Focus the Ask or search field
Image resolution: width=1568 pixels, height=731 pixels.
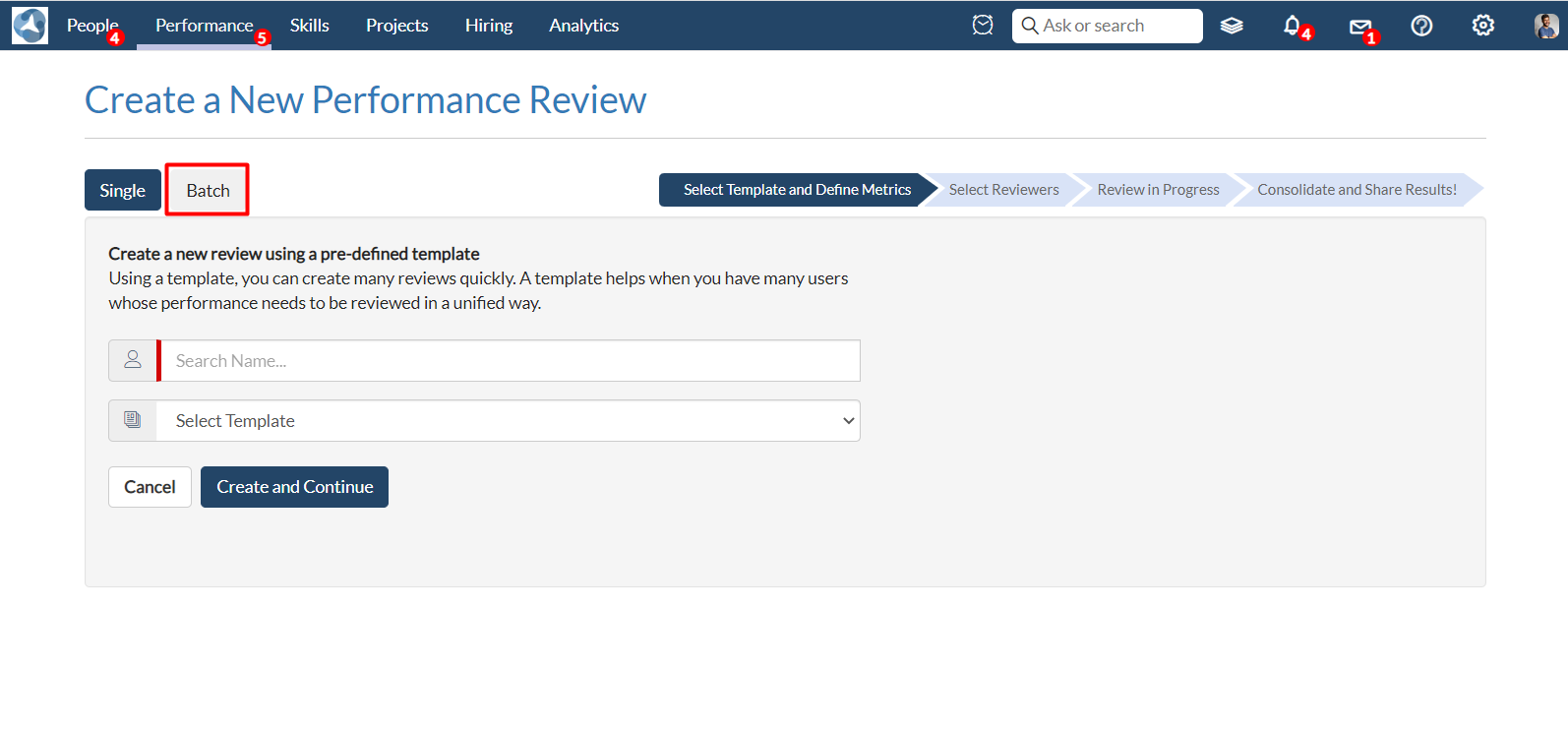tap(1108, 26)
